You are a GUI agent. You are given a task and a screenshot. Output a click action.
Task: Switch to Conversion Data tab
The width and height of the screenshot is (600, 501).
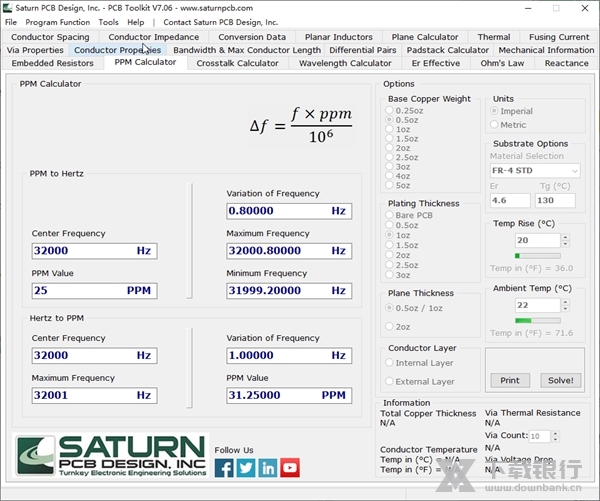pyautogui.click(x=252, y=37)
